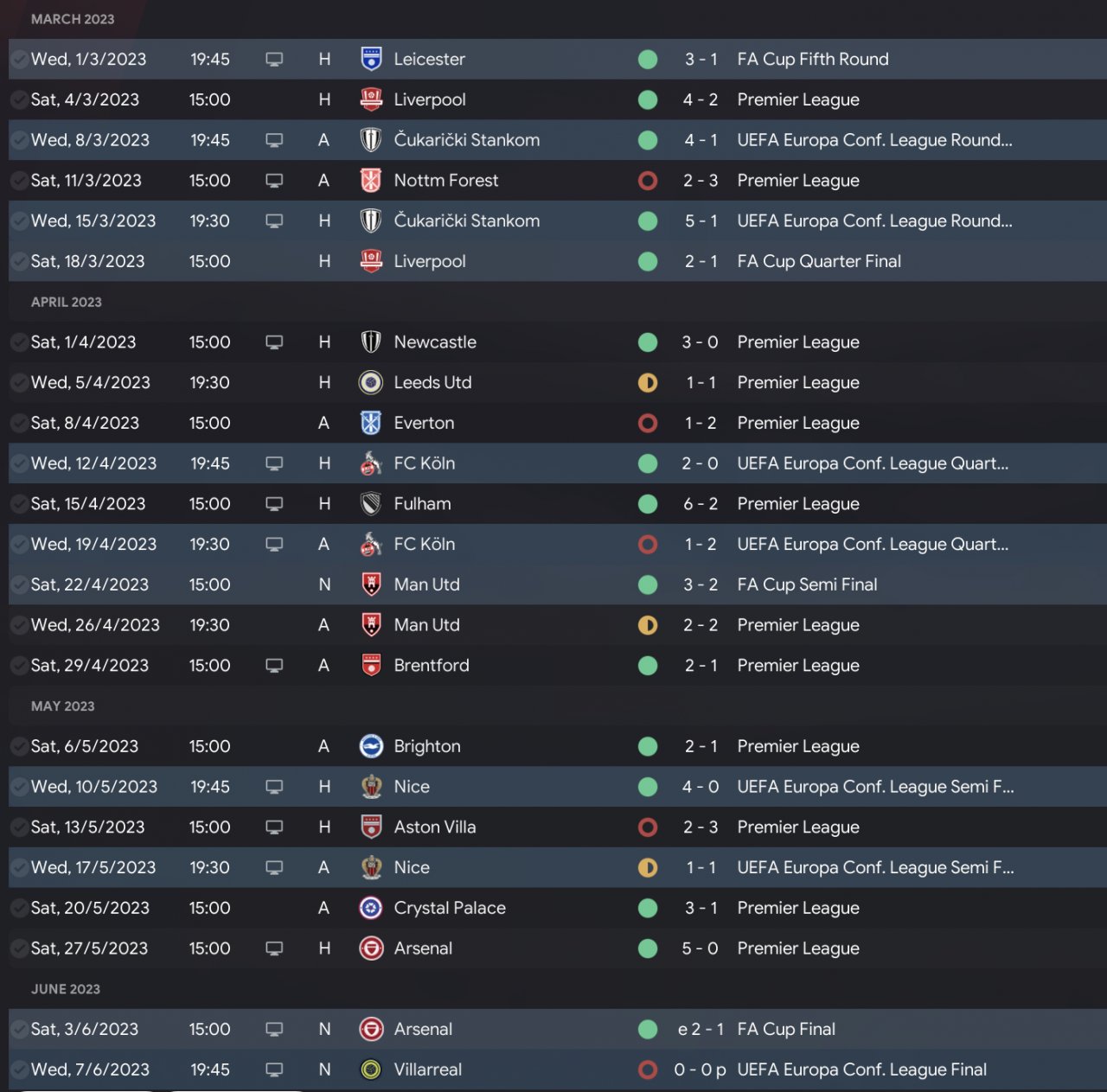Viewport: 1107px width, 1092px height.
Task: Toggle the checkmark beside the Villarreal final
Action: click(19, 1070)
